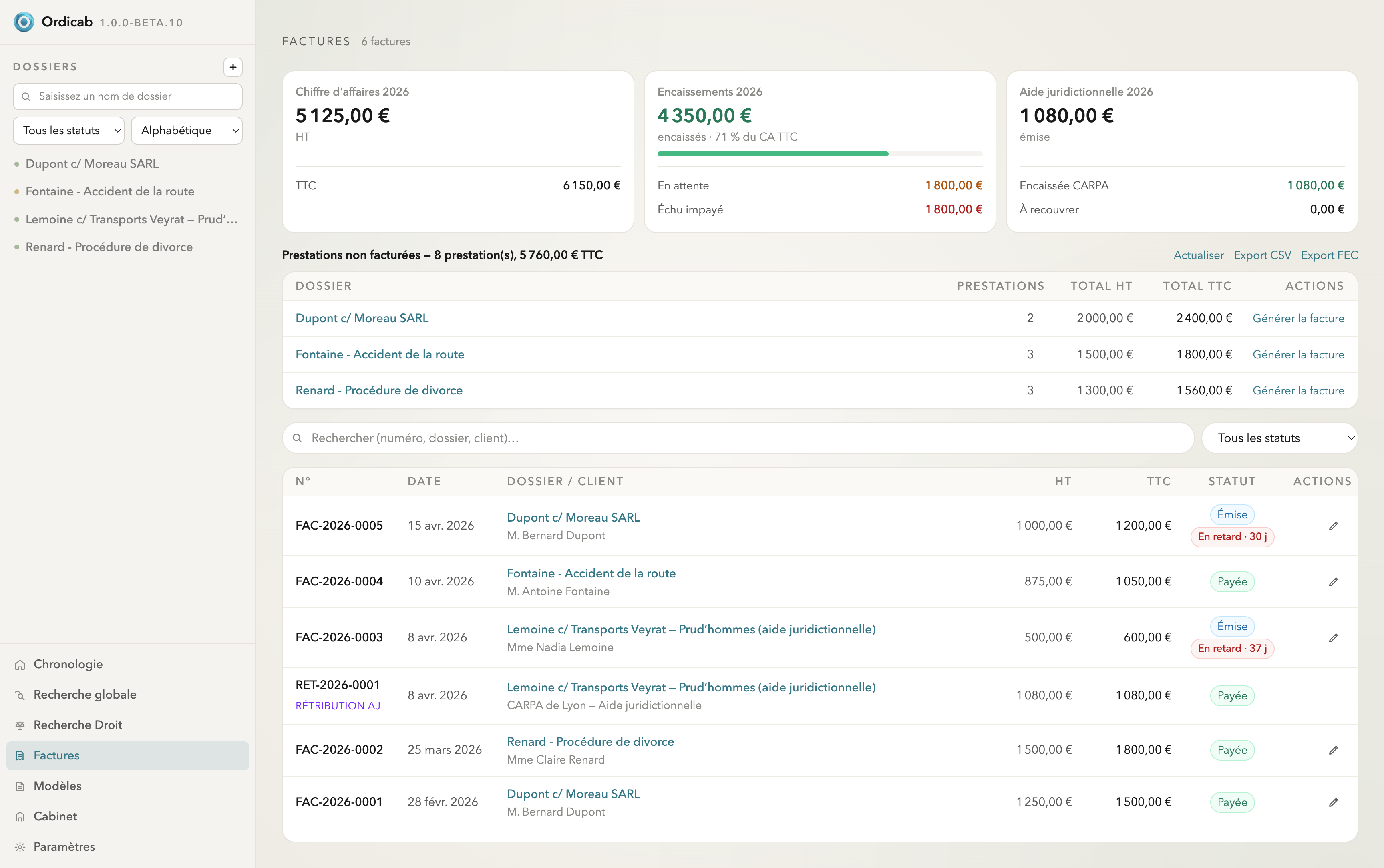Edit invoice FAC-2026-0005 with pencil icon
1384x868 pixels.
point(1333,526)
